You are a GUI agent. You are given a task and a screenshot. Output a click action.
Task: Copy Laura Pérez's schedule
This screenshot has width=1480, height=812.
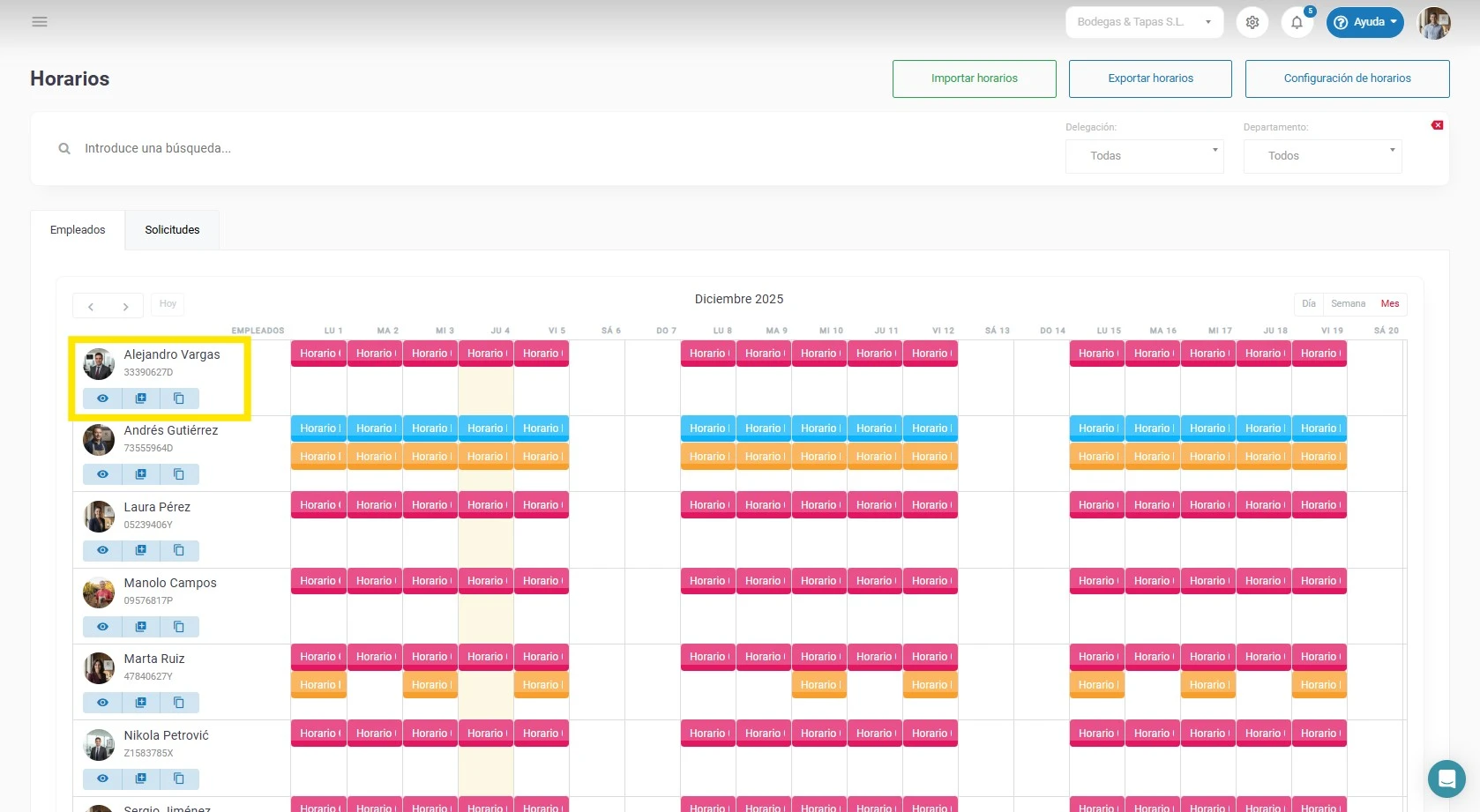179,550
